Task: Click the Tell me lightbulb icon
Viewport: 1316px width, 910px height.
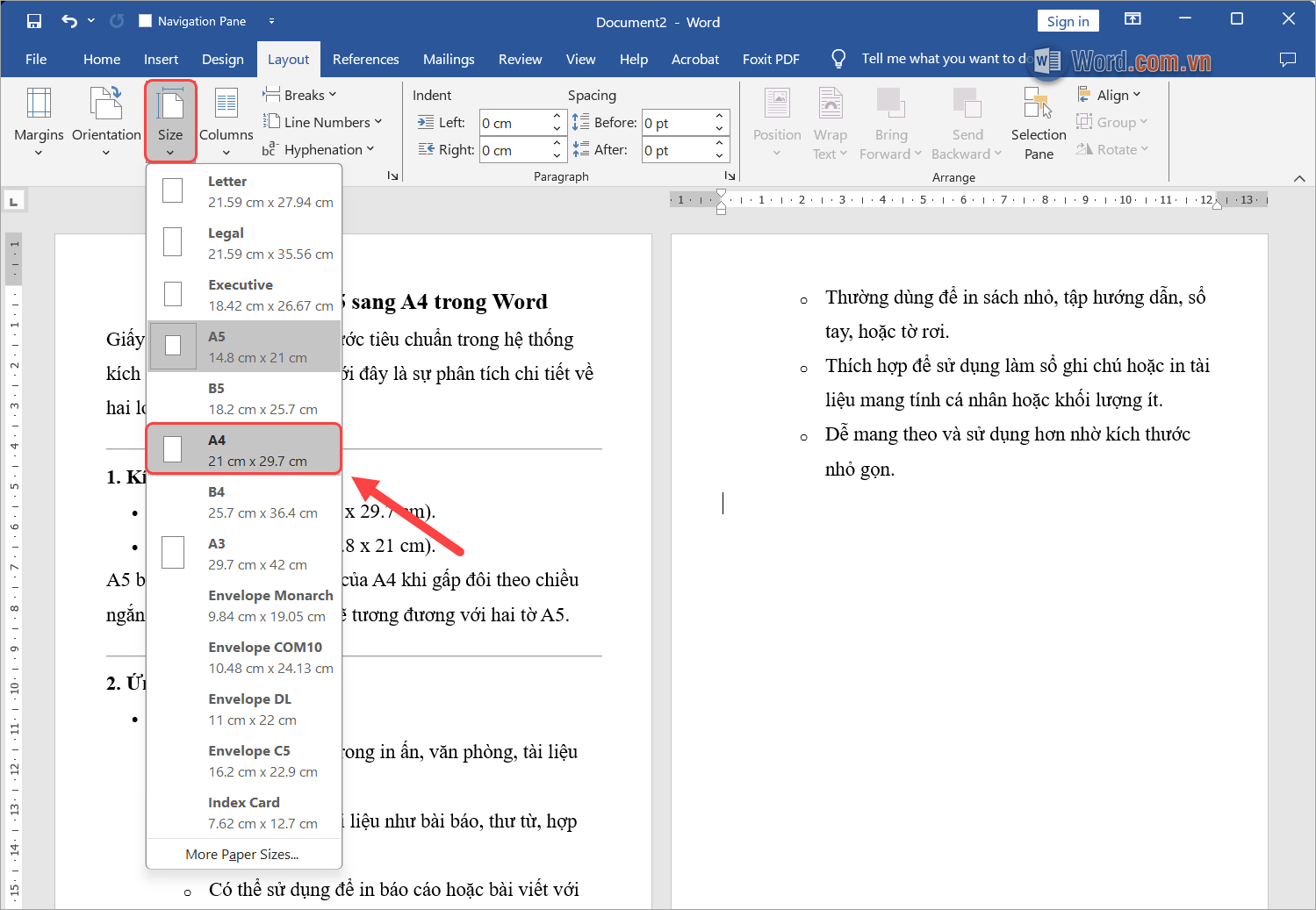Action: tap(838, 59)
